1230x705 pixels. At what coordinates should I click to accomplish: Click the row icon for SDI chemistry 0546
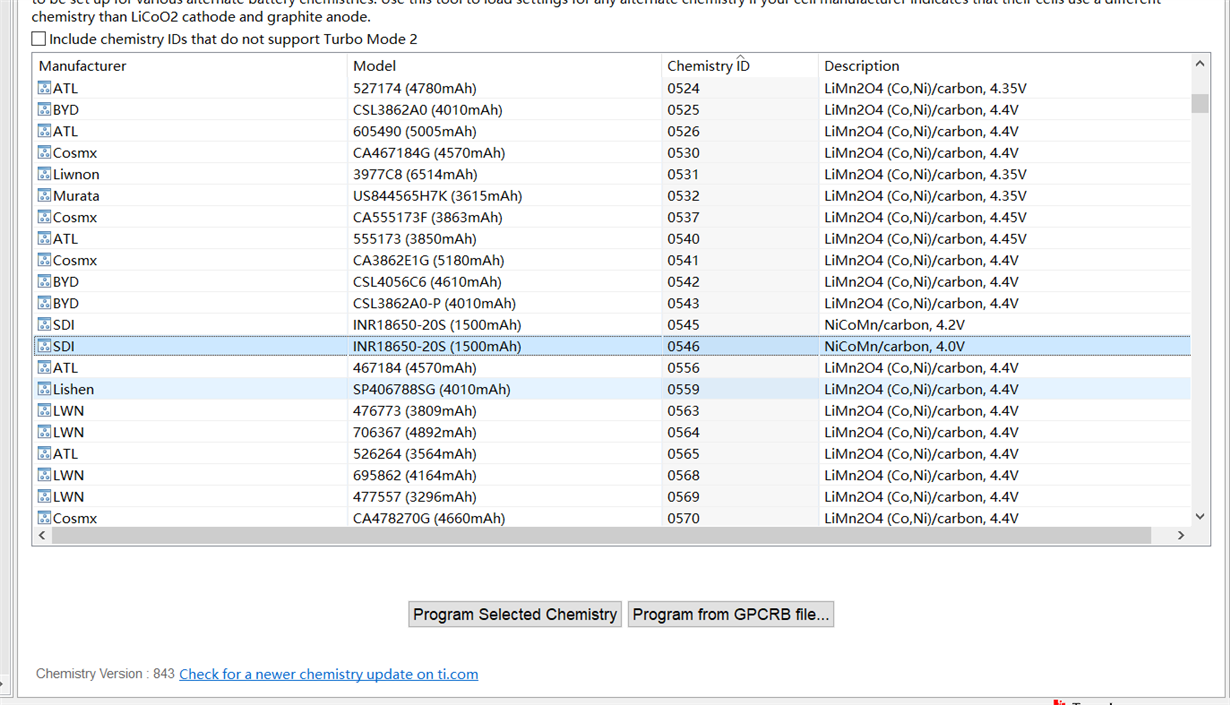click(x=44, y=346)
